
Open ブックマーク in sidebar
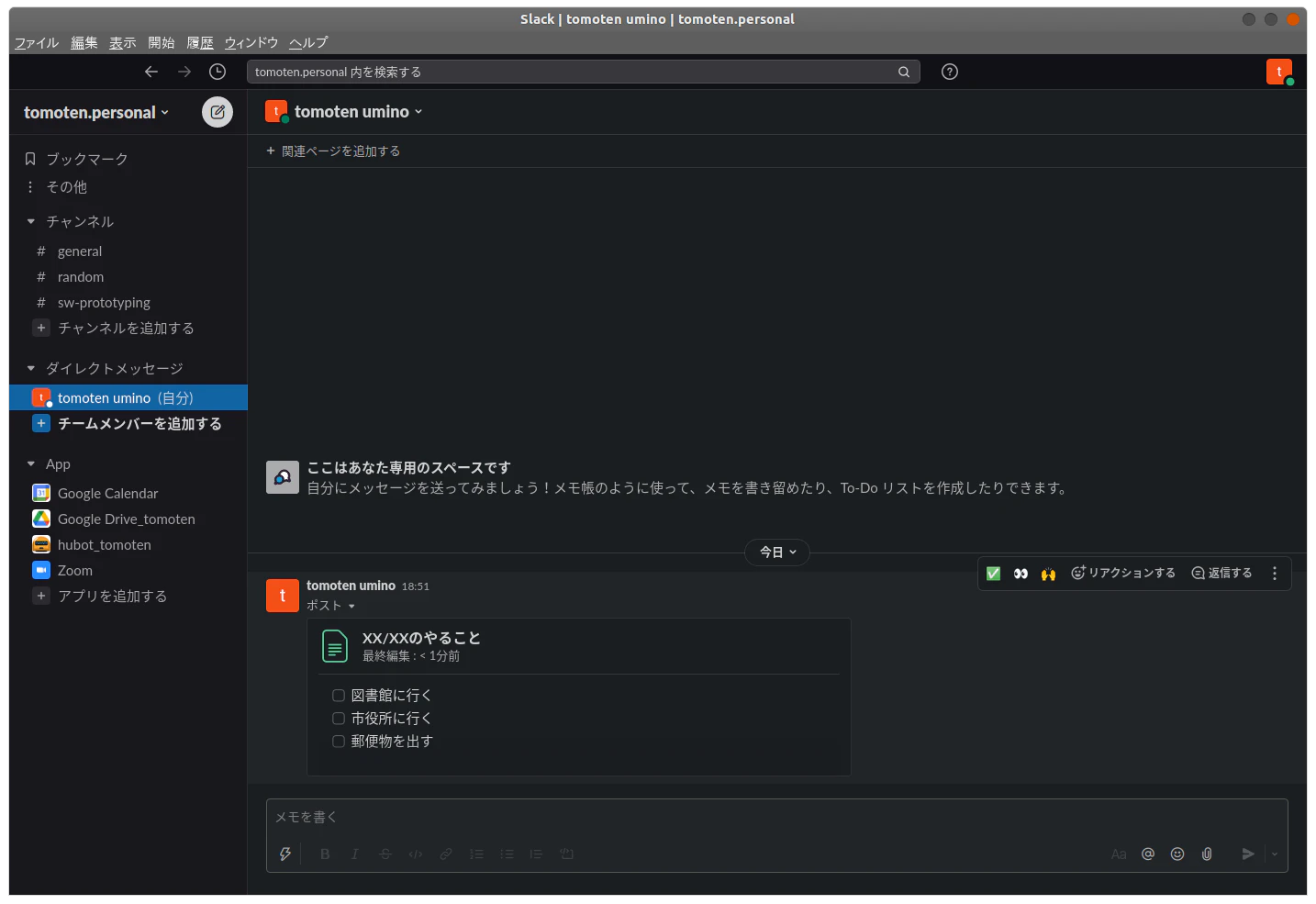(87, 159)
